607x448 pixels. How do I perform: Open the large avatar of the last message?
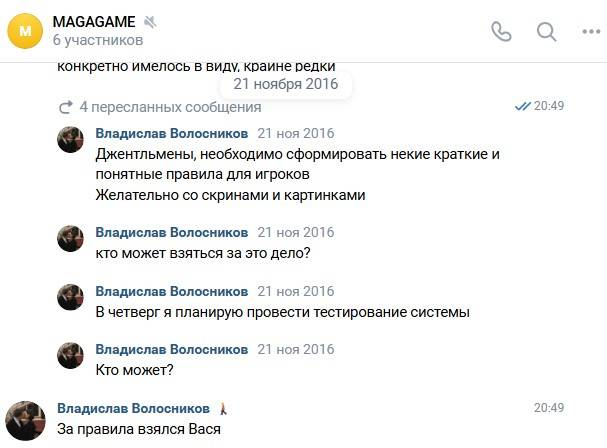click(x=26, y=421)
